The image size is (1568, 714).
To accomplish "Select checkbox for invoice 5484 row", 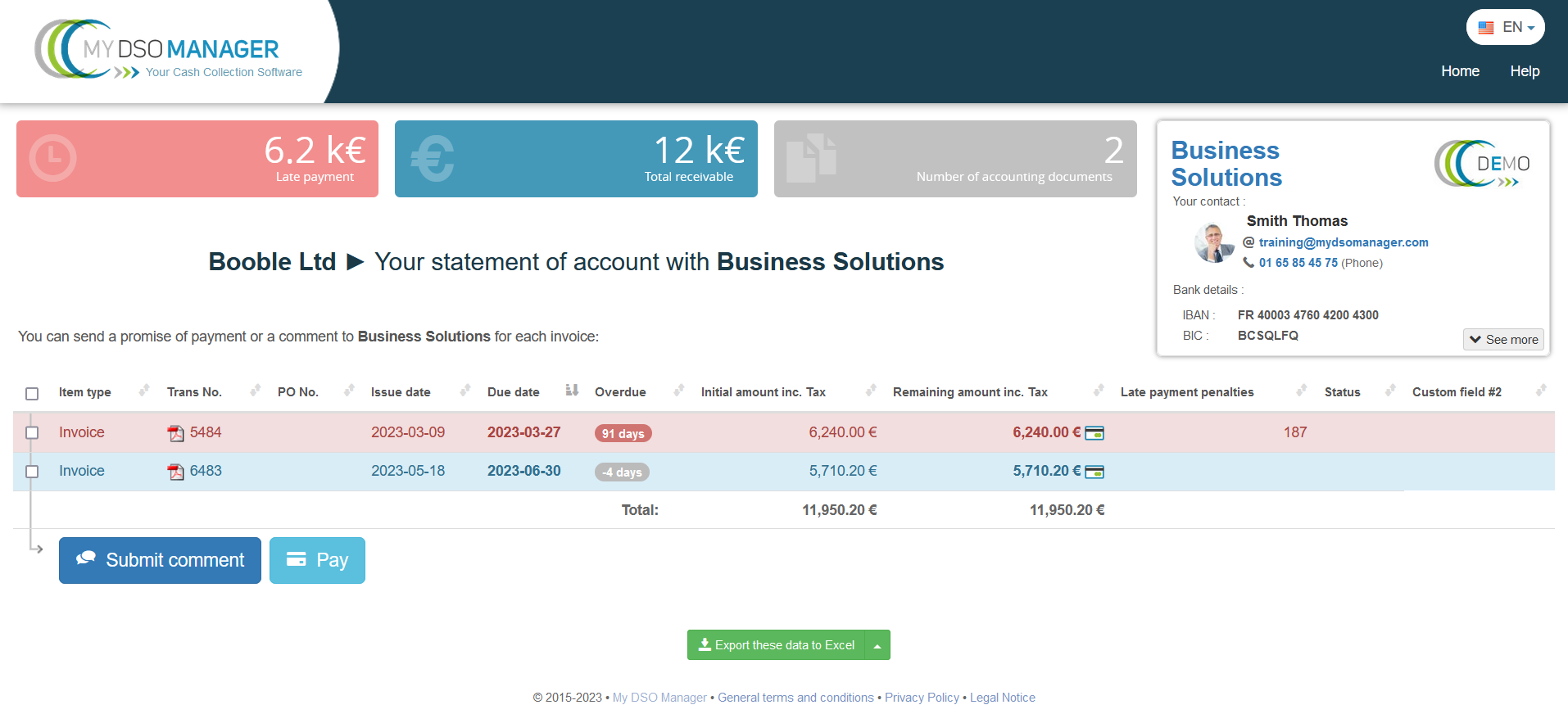I will click(32, 432).
